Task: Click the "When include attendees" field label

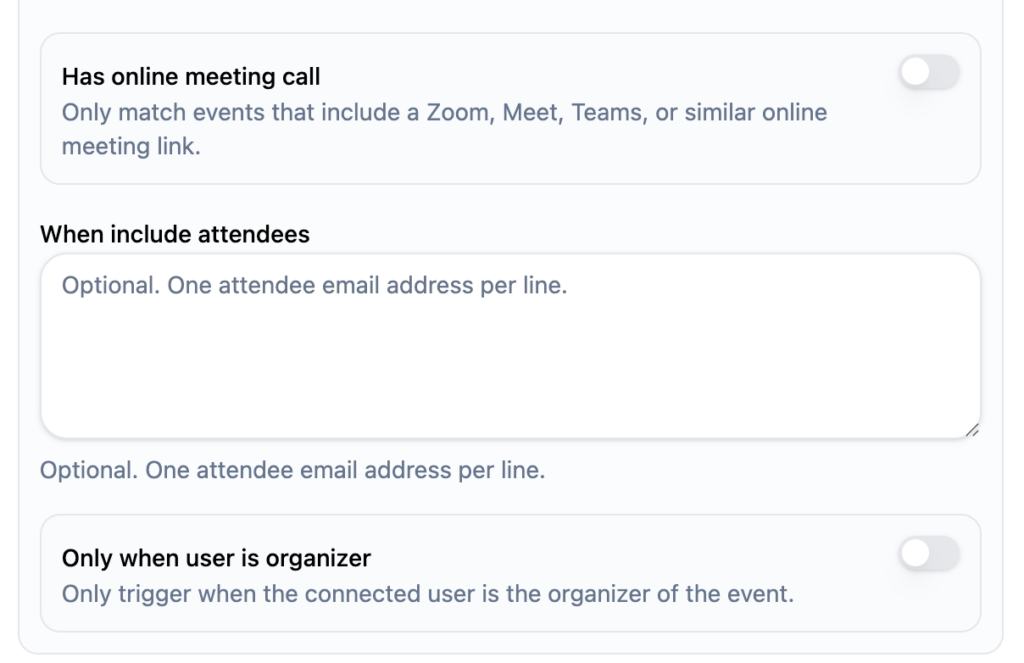Action: [175, 234]
